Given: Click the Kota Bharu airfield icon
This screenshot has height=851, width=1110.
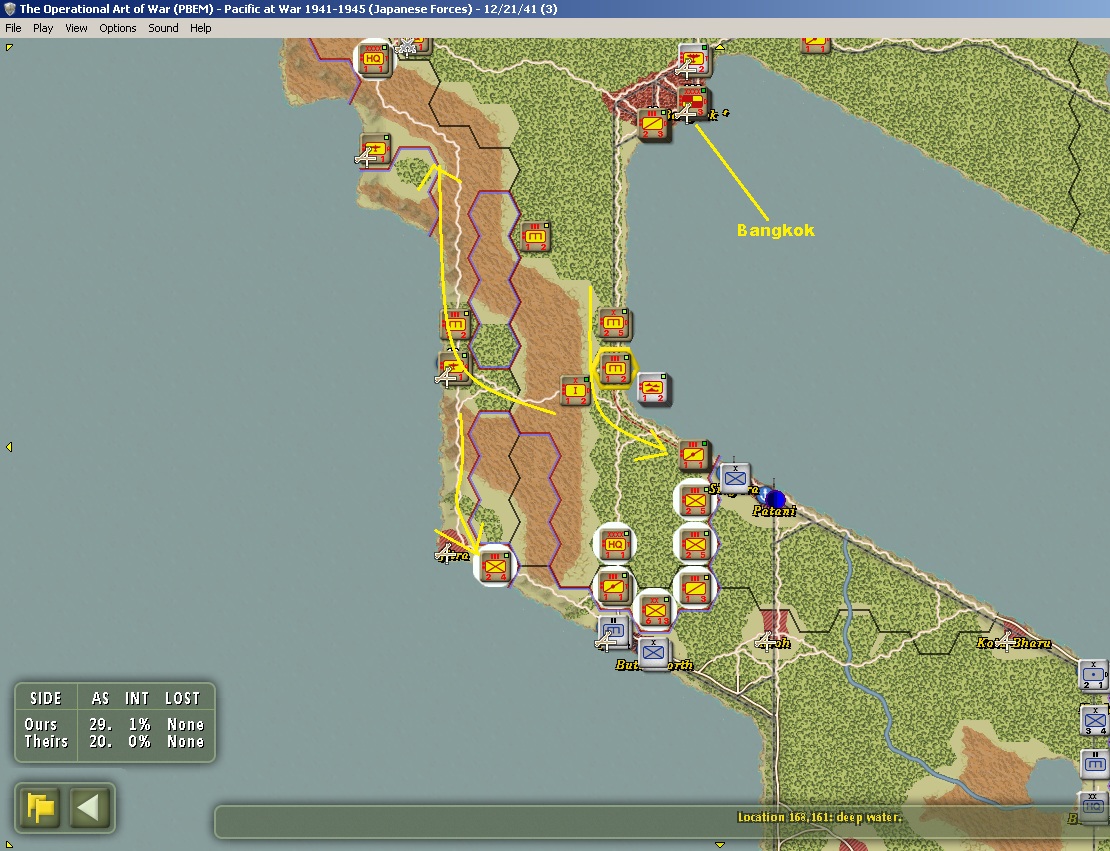Looking at the screenshot, I should click(x=1005, y=641).
